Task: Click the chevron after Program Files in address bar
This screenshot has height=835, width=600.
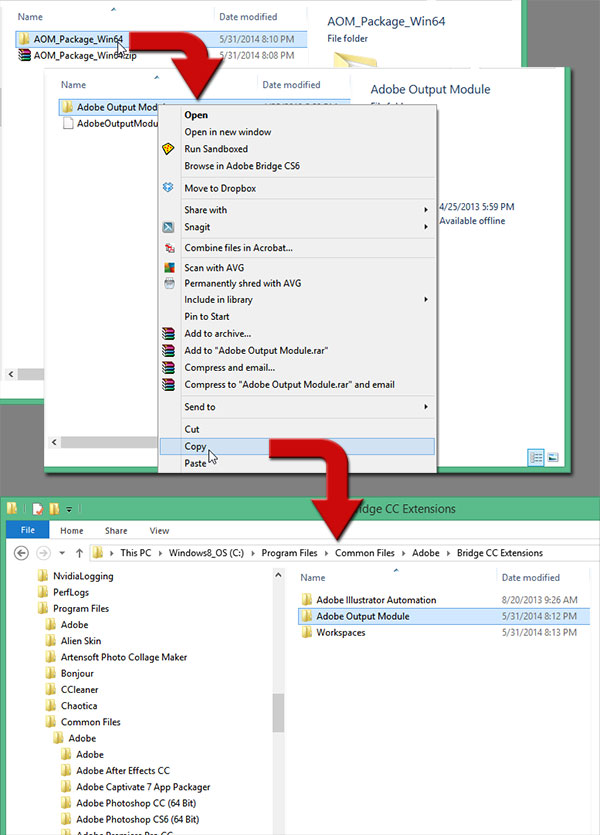Action: pyautogui.click(x=326, y=553)
